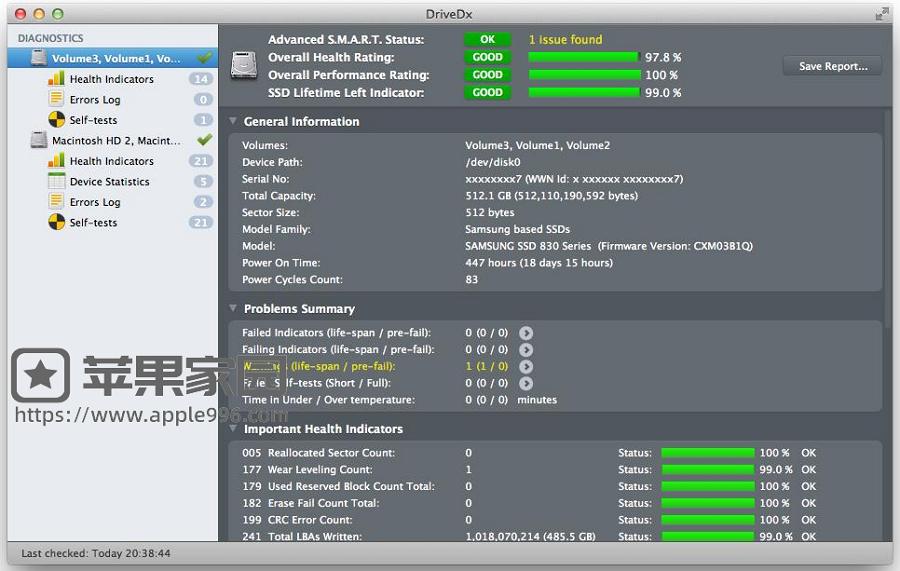The height and width of the screenshot is (571, 900).
Task: Click the notepad icon of first Errors Log
Action: (x=56, y=99)
